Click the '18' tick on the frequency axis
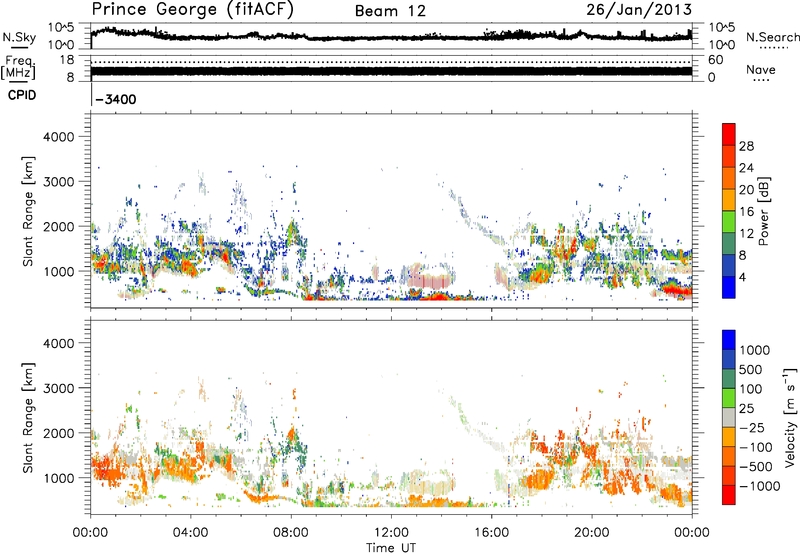This screenshot has width=800, height=554. 67,60
